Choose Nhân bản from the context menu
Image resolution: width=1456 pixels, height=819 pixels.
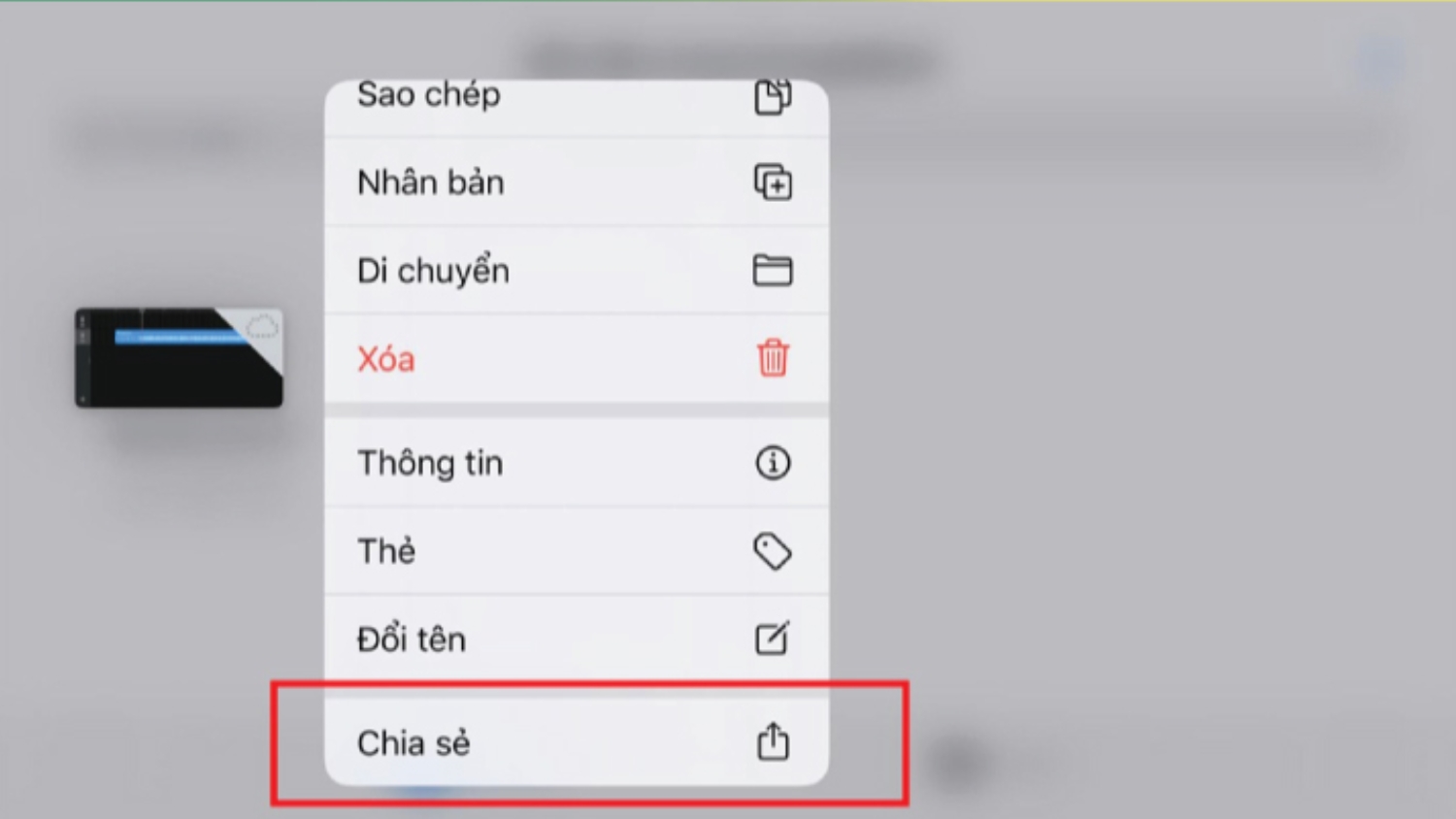point(577,182)
